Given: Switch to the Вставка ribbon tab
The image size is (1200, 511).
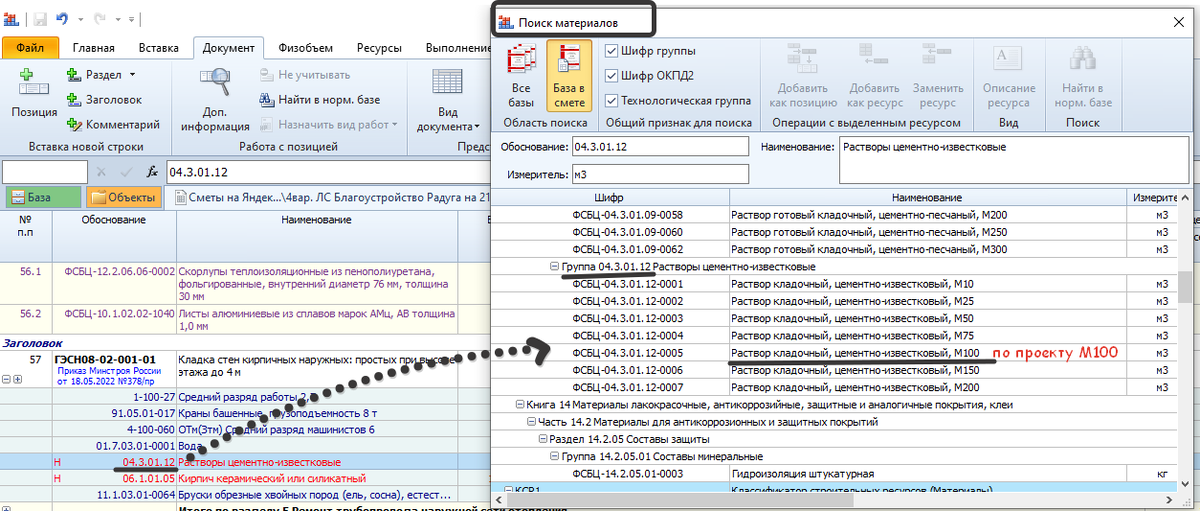Looking at the screenshot, I should pos(159,47).
